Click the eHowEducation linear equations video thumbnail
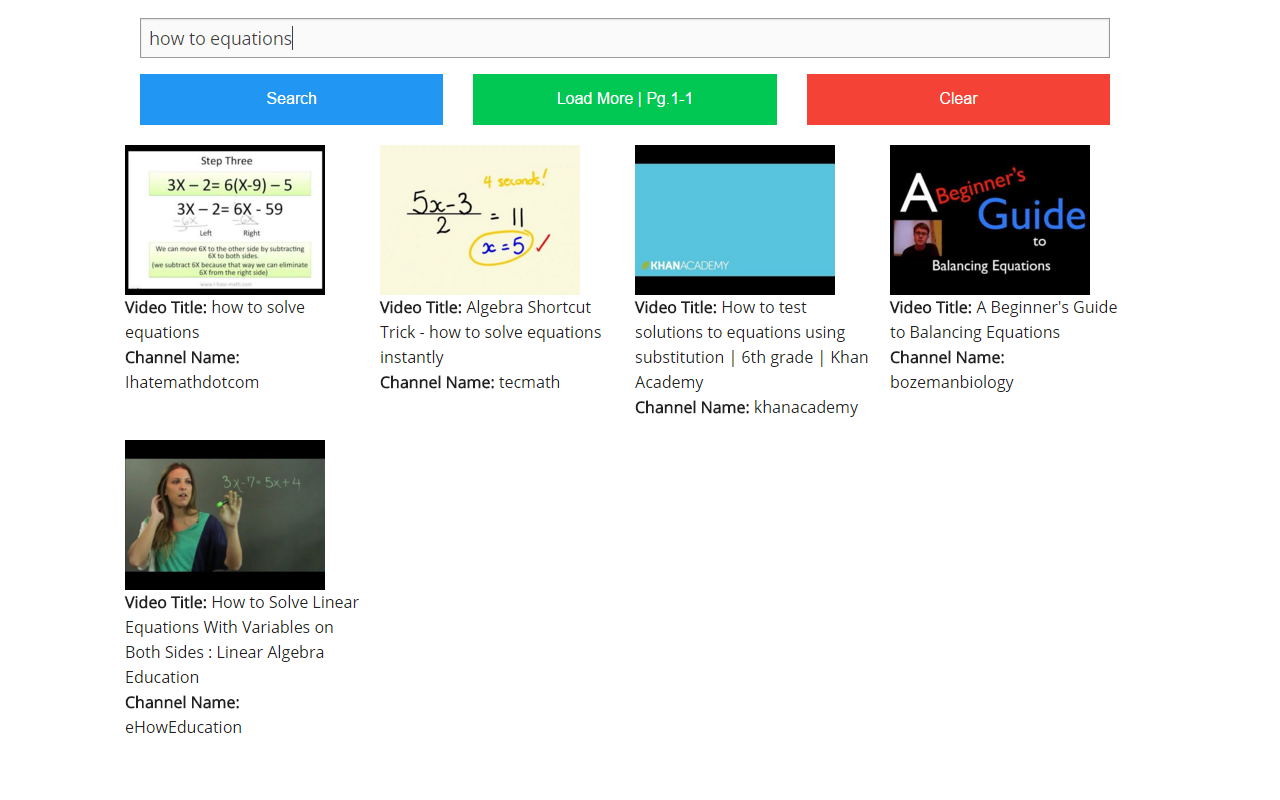The image size is (1280, 800). pos(224,514)
